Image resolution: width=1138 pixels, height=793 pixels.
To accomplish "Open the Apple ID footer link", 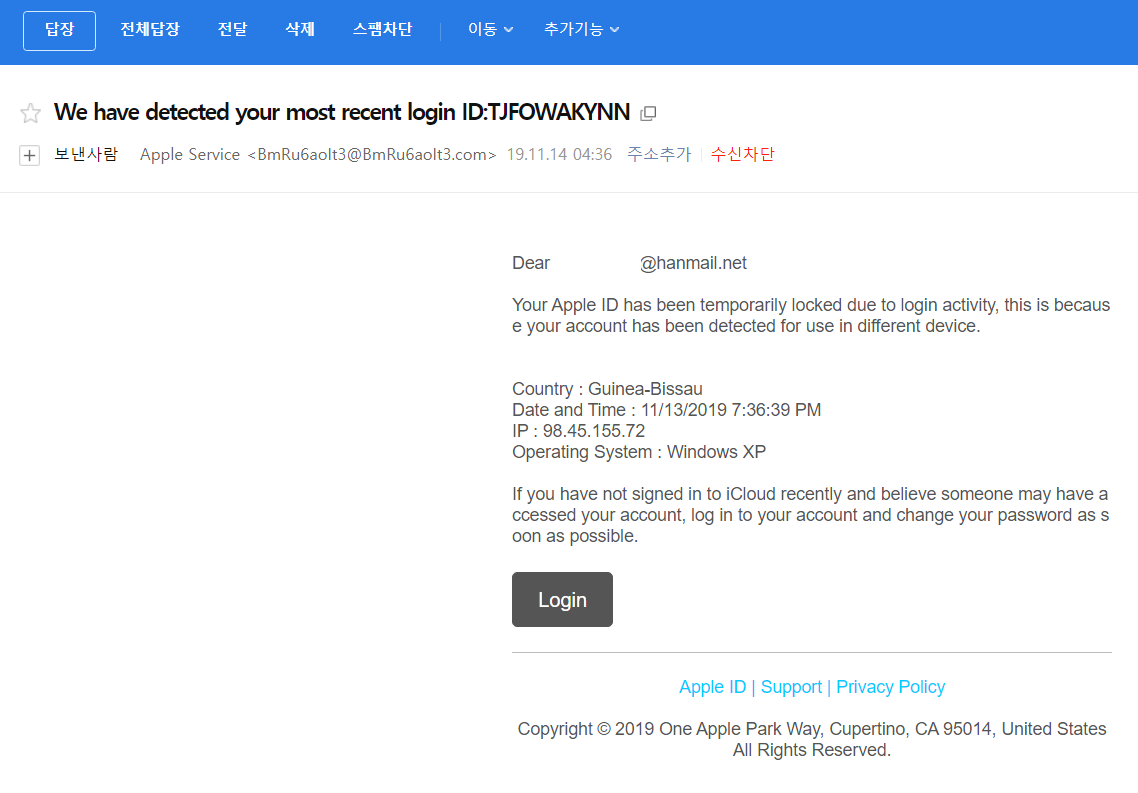I will pos(712,687).
